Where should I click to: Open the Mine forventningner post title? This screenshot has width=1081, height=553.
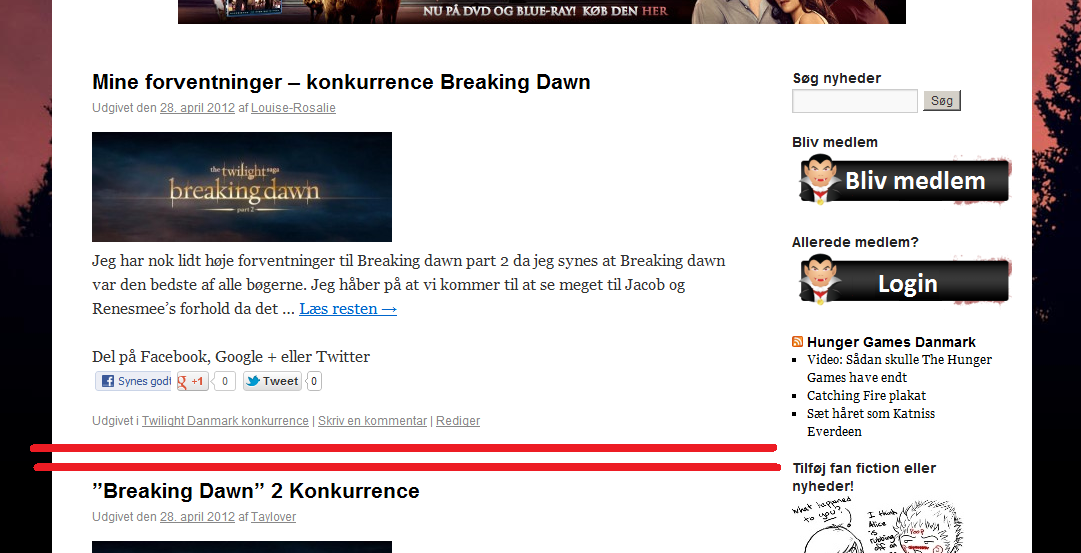pos(341,82)
